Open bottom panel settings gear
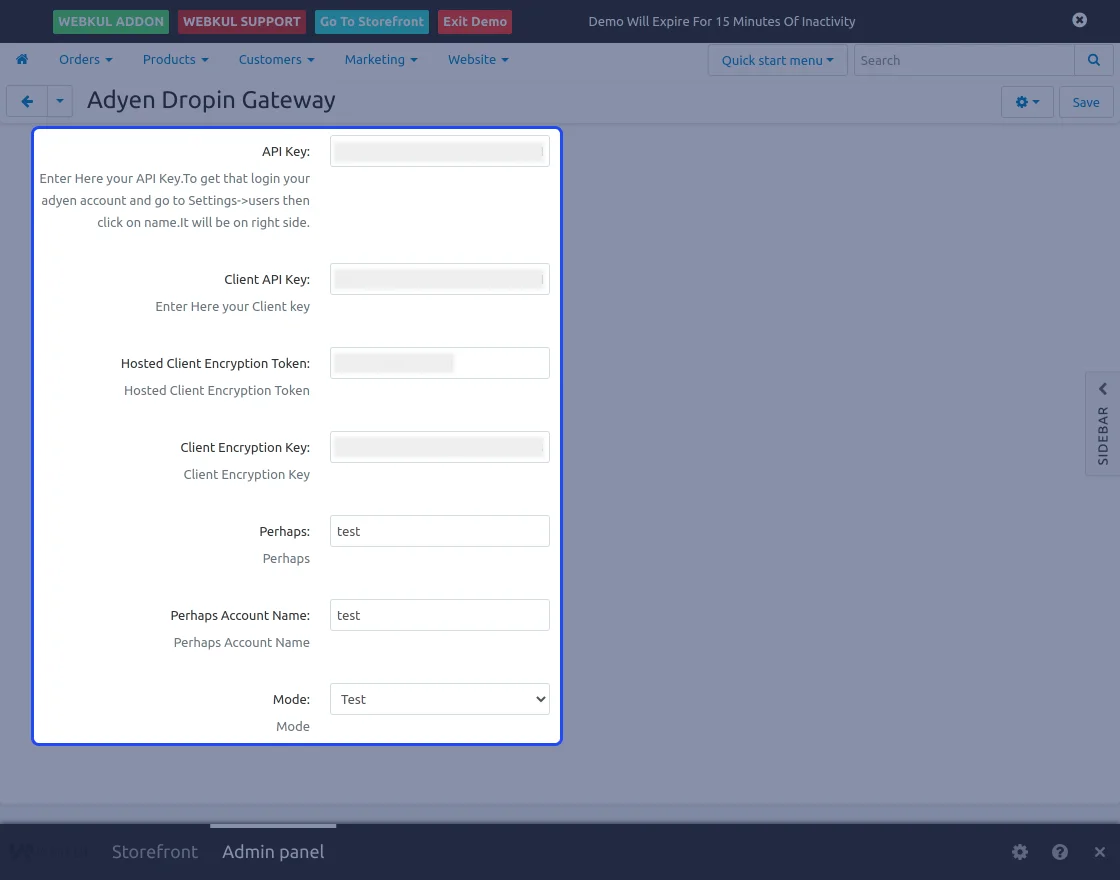Image resolution: width=1120 pixels, height=880 pixels. [1020, 851]
